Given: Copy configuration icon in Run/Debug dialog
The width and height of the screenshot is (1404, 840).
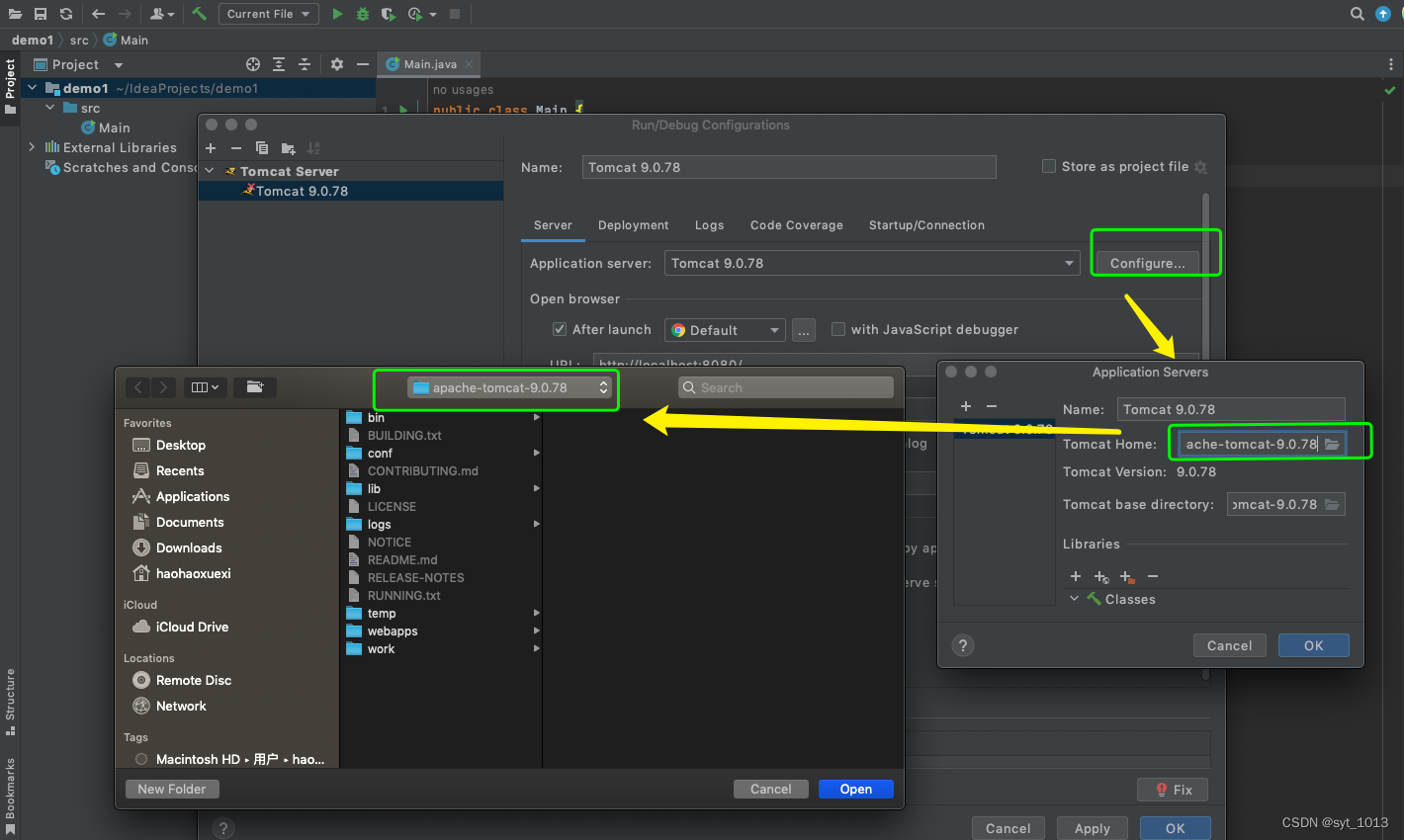Looking at the screenshot, I should (262, 148).
